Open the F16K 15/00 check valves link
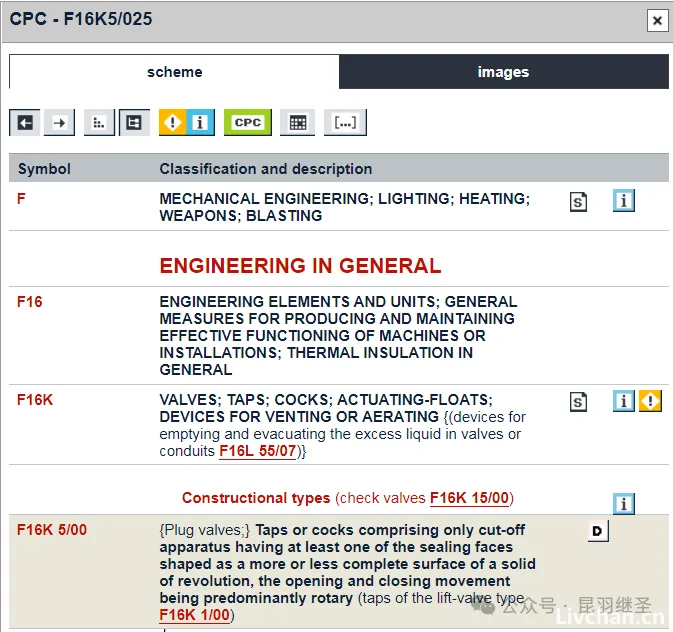 [x=469, y=498]
